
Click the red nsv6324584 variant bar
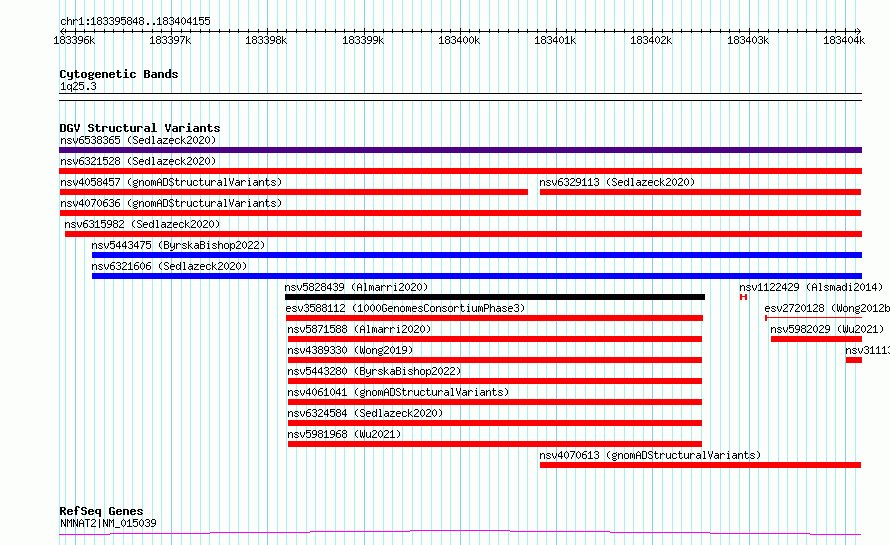pos(495,423)
